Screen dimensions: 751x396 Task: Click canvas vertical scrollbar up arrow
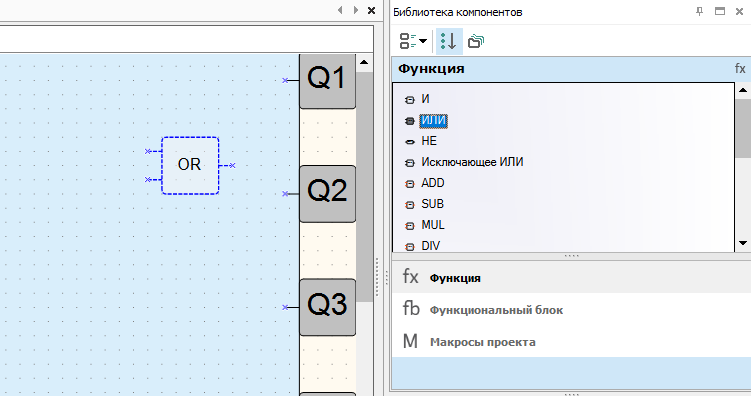pyautogui.click(x=364, y=63)
